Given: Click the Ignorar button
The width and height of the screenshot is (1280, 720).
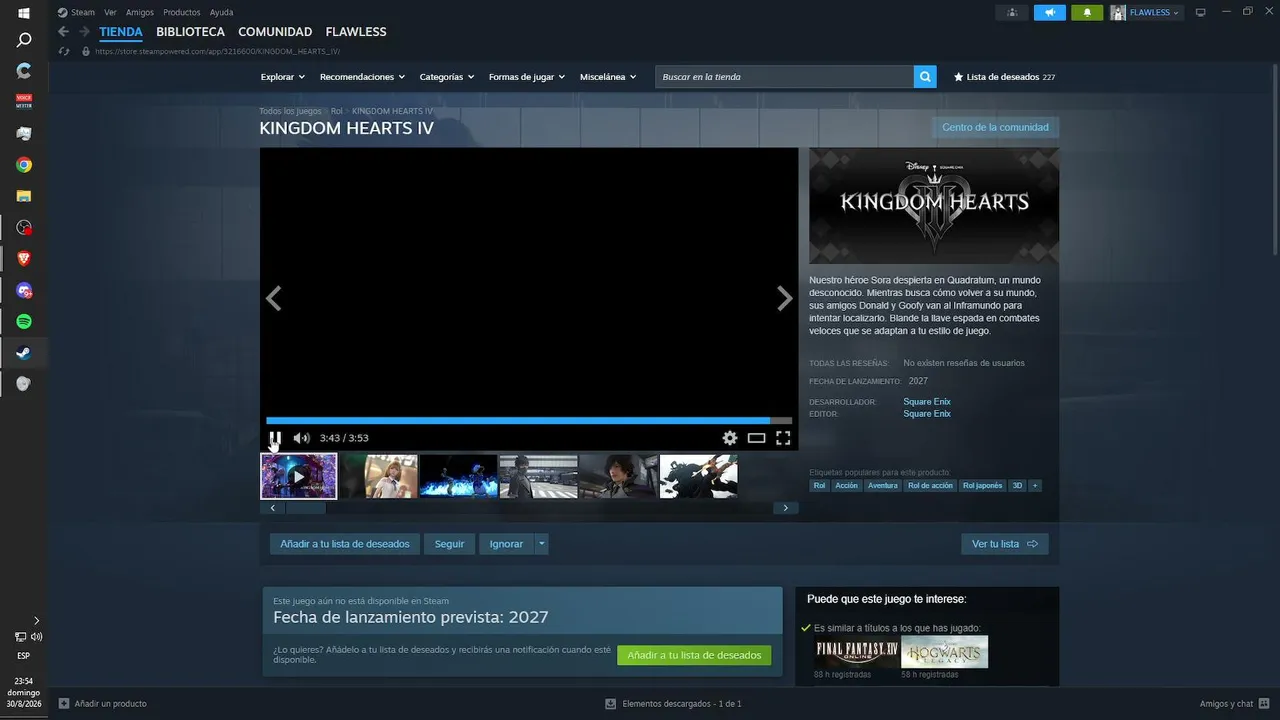Looking at the screenshot, I should (x=506, y=544).
